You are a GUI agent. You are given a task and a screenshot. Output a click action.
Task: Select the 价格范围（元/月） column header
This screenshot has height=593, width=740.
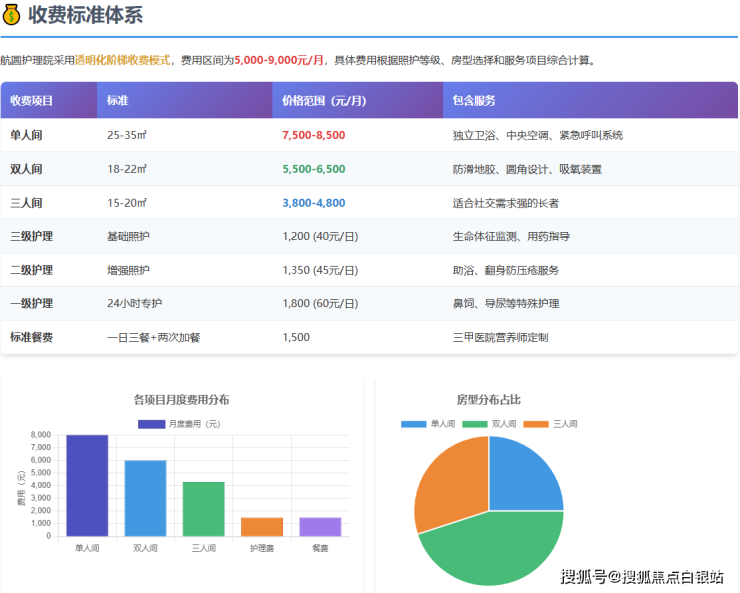coord(324,101)
